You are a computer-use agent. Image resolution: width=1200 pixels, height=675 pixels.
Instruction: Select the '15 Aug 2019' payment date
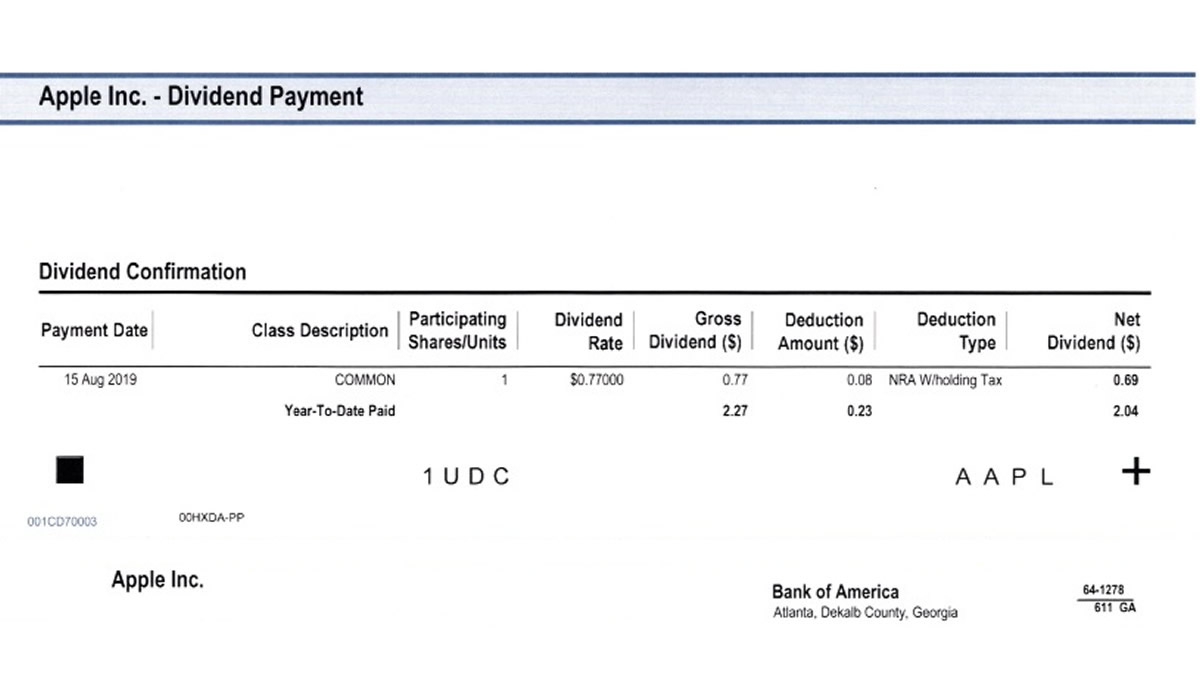[100, 380]
